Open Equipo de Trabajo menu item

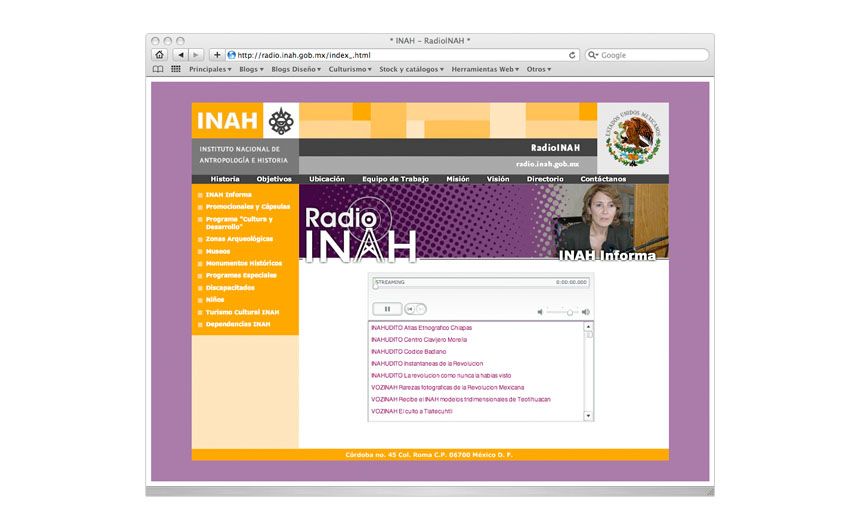tap(395, 179)
